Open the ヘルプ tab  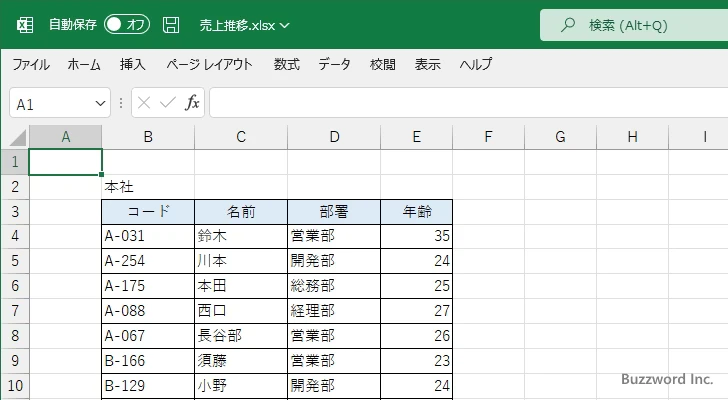[x=476, y=64]
